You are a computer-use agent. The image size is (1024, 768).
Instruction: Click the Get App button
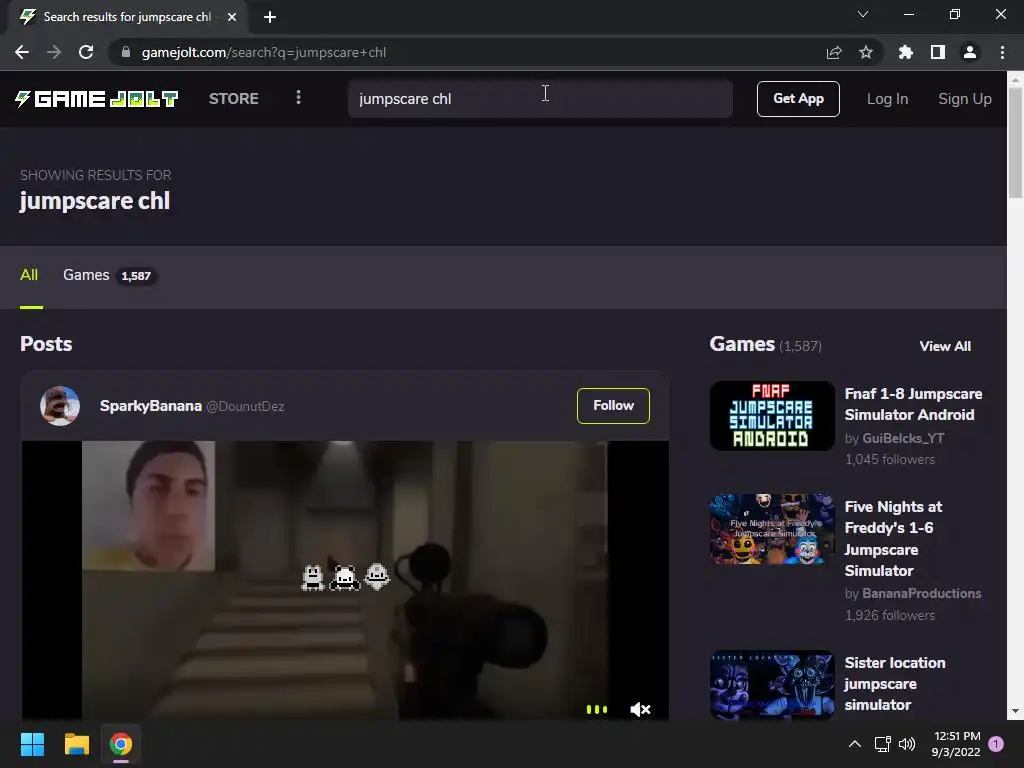click(x=798, y=99)
